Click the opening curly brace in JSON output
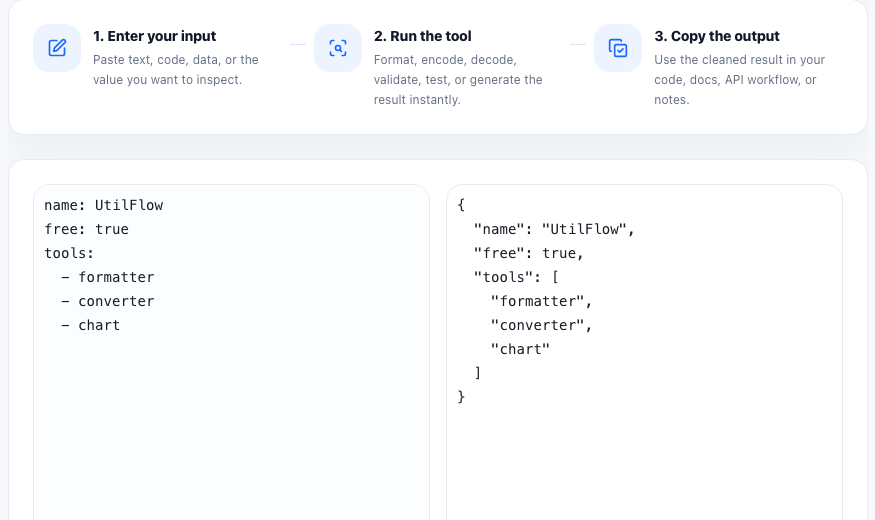875x520 pixels. (461, 205)
